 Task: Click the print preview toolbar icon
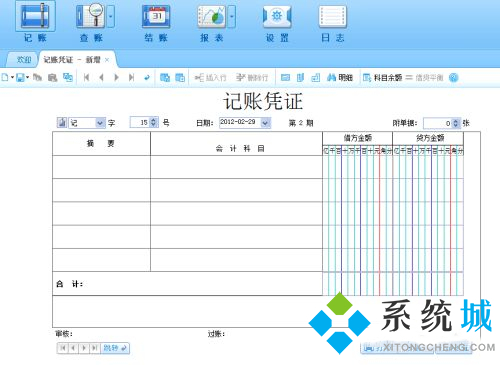(x=52, y=78)
